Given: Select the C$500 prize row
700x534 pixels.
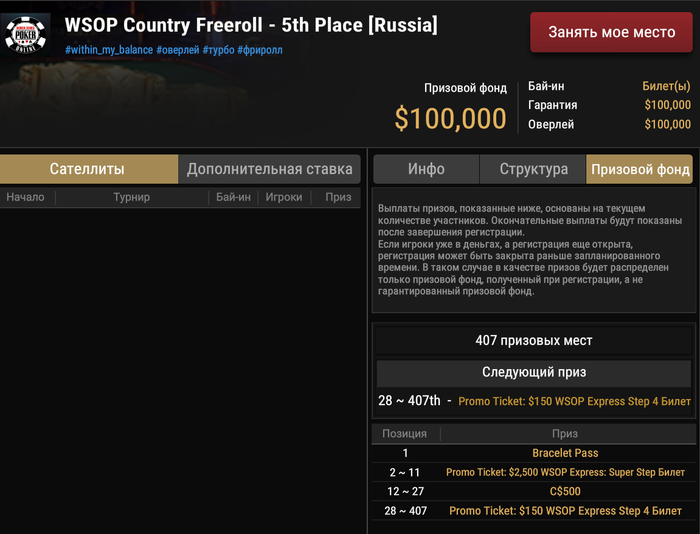Looking at the screenshot, I should 565,491.
